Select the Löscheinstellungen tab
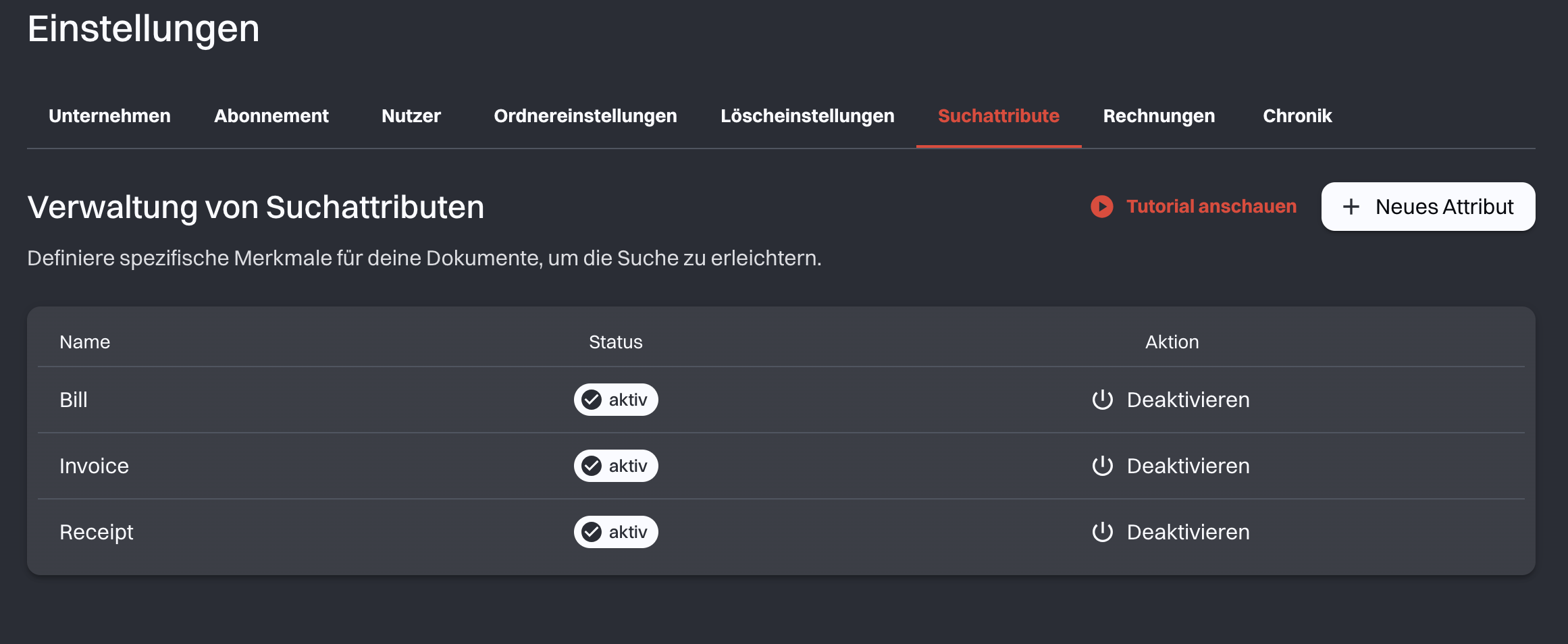This screenshot has height=644, width=1568. [x=807, y=116]
